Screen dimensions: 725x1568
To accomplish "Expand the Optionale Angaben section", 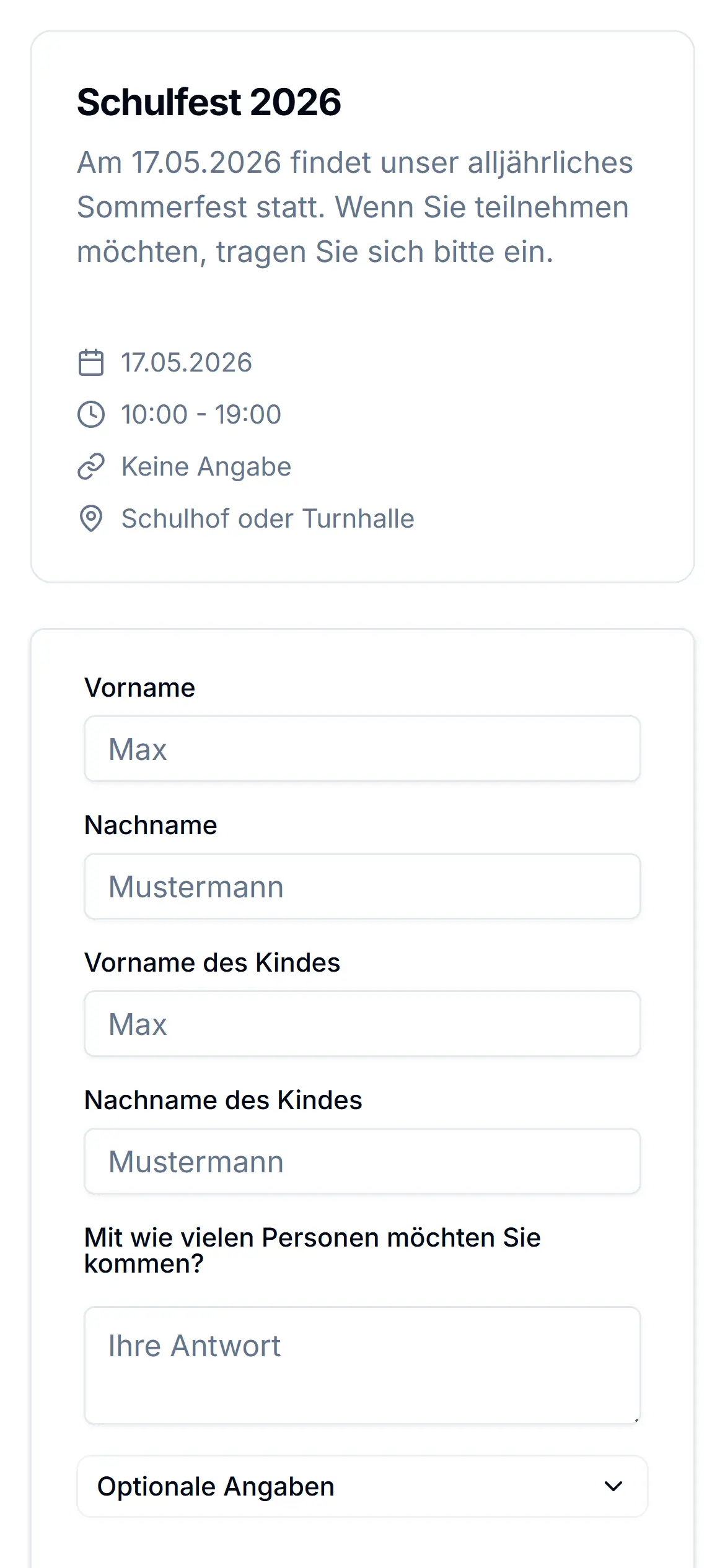I will click(362, 1486).
